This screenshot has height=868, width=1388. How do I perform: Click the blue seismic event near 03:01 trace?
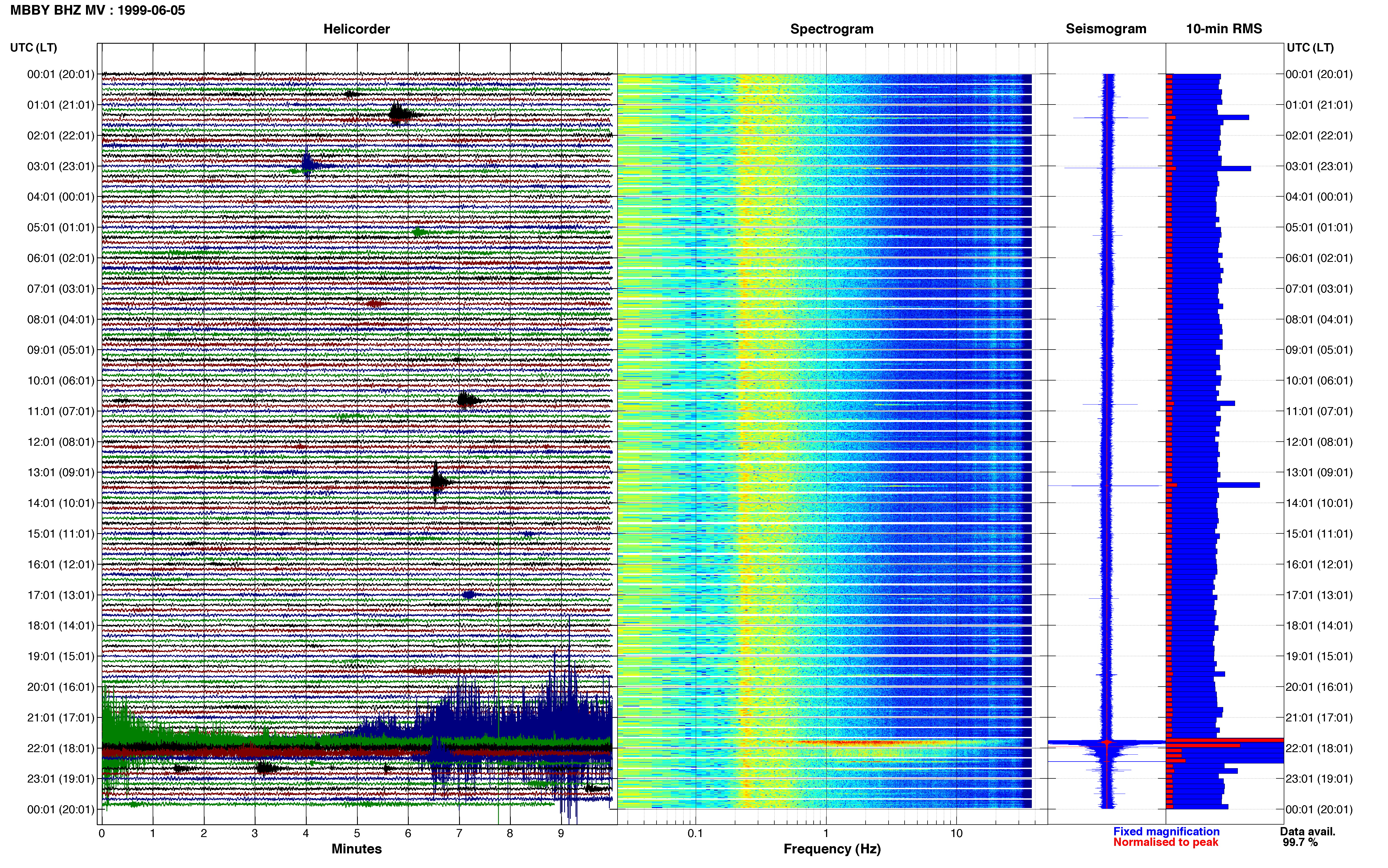pyautogui.click(x=309, y=165)
